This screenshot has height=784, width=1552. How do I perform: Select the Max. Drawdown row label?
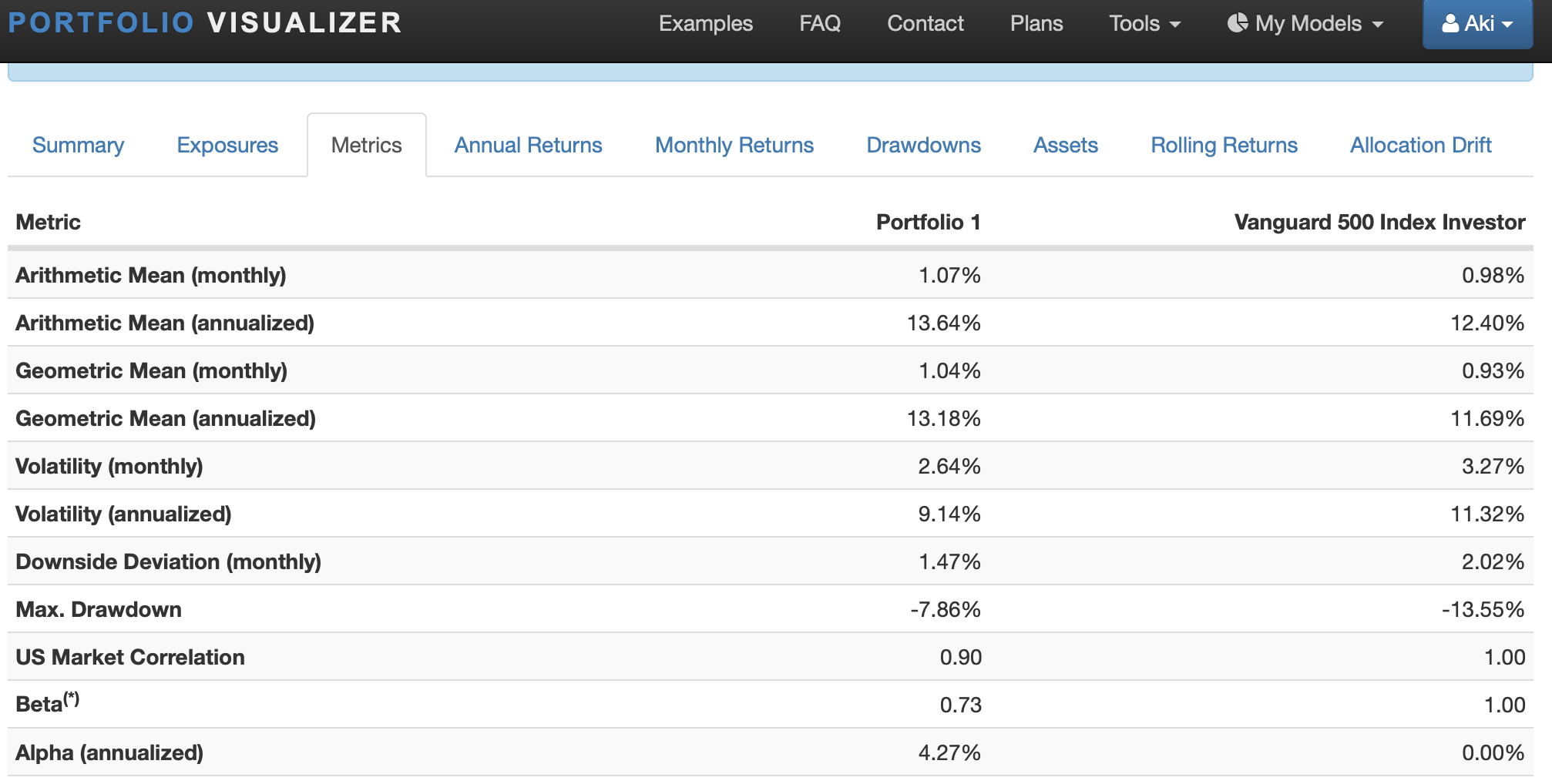pos(99,609)
